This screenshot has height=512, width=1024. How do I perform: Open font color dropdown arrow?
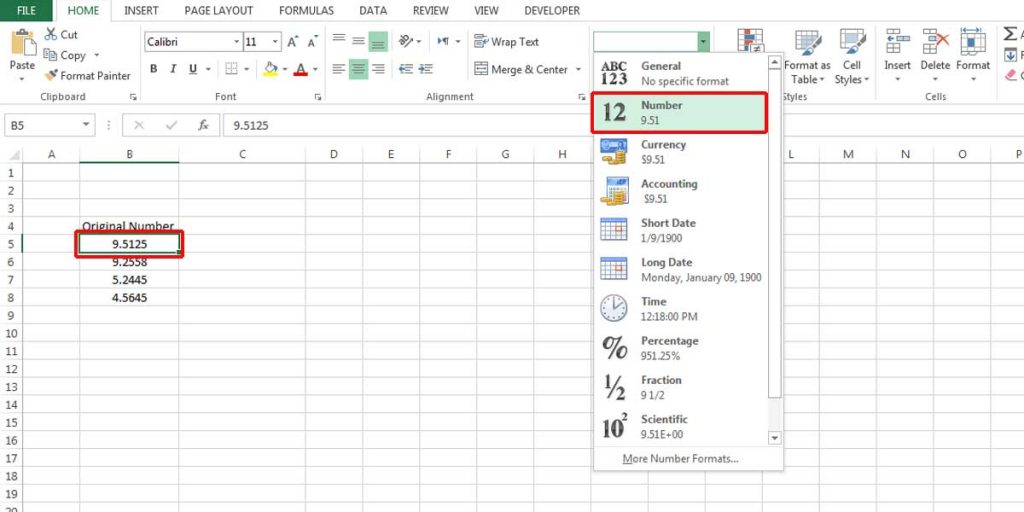click(315, 69)
